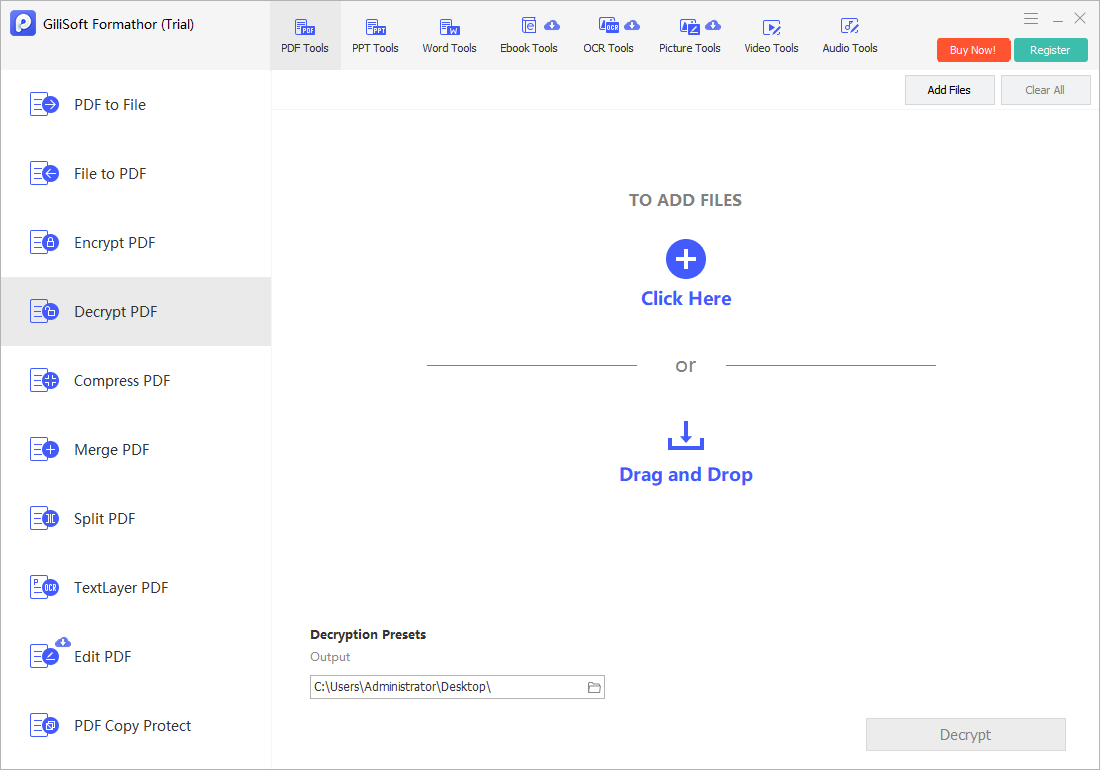Click the Ebook Tools cloud download icon
Viewport: 1100px width, 770px height.
pyautogui.click(x=552, y=25)
